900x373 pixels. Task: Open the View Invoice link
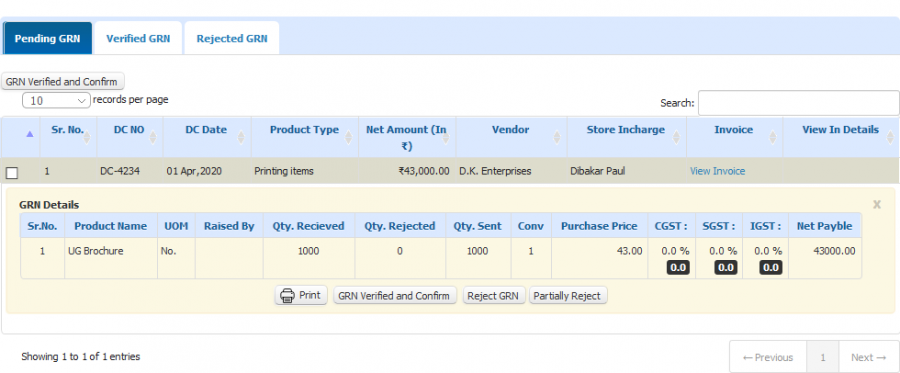tap(717, 171)
